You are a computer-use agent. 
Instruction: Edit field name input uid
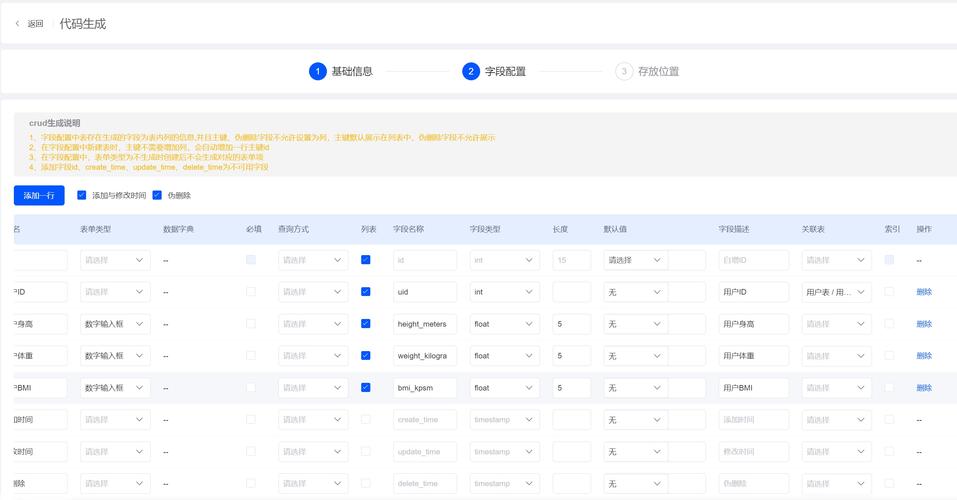pos(425,292)
